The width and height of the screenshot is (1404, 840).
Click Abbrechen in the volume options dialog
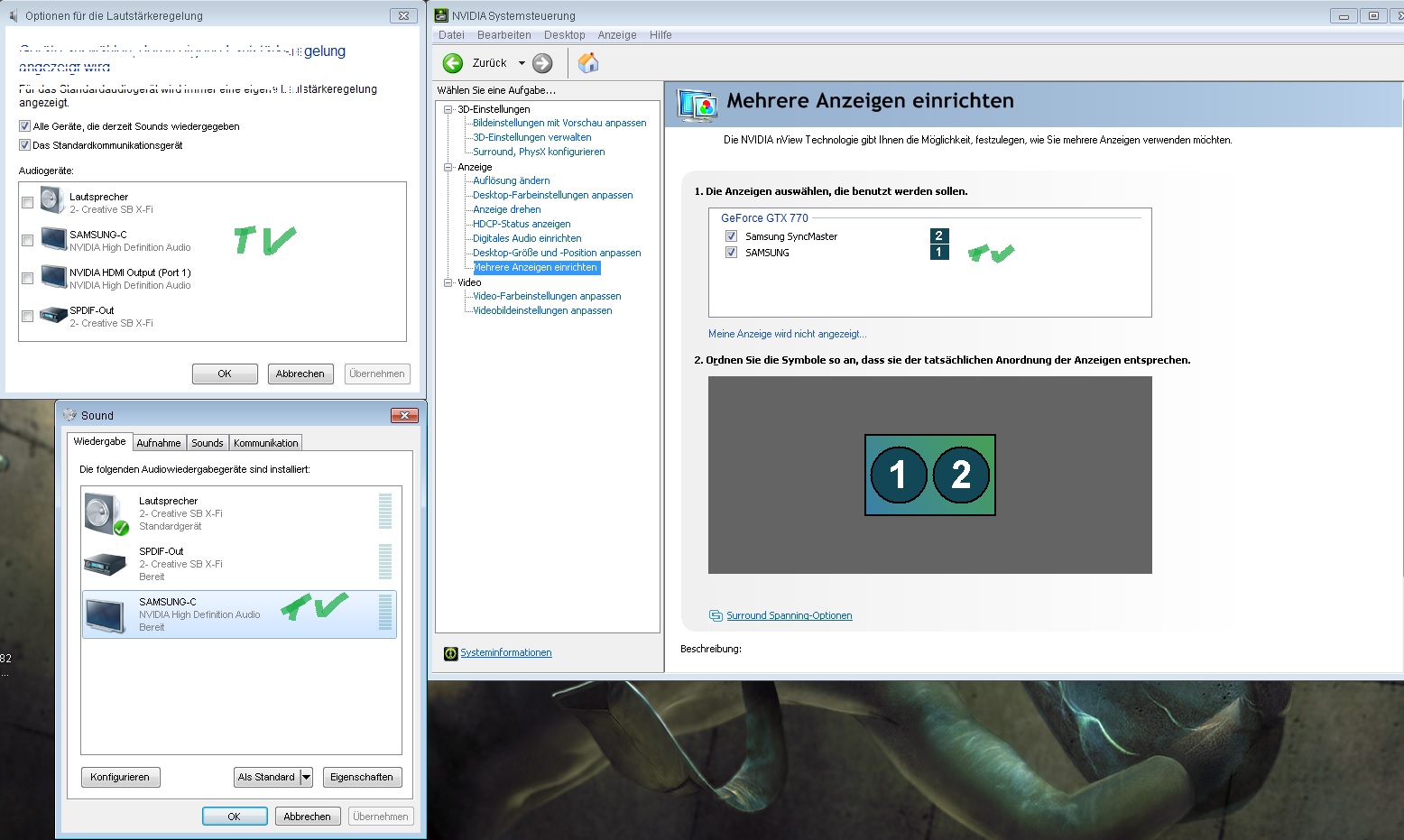click(x=300, y=374)
